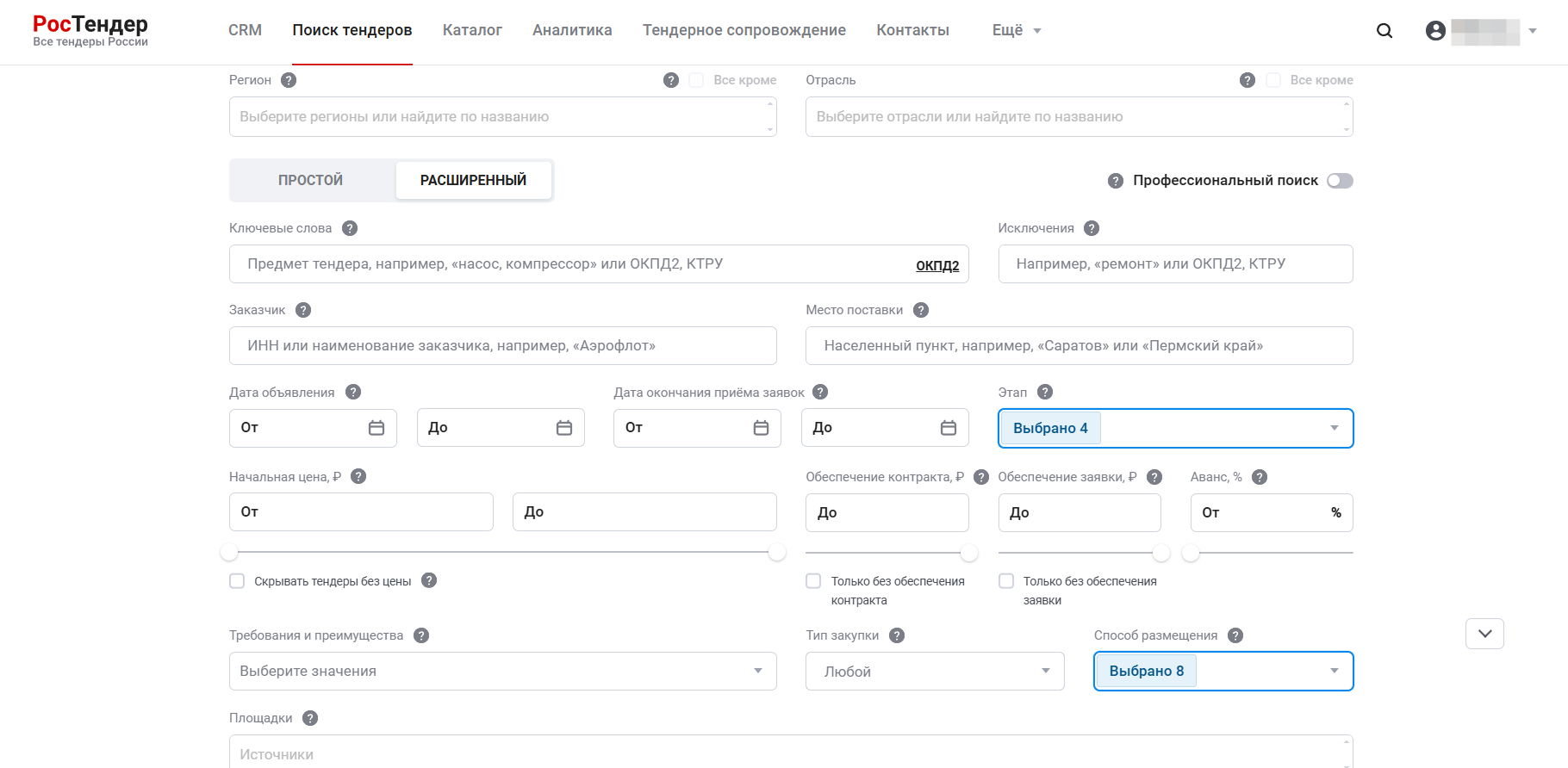The width and height of the screenshot is (1568, 768).
Task: Open the user account profile icon
Action: click(x=1435, y=31)
